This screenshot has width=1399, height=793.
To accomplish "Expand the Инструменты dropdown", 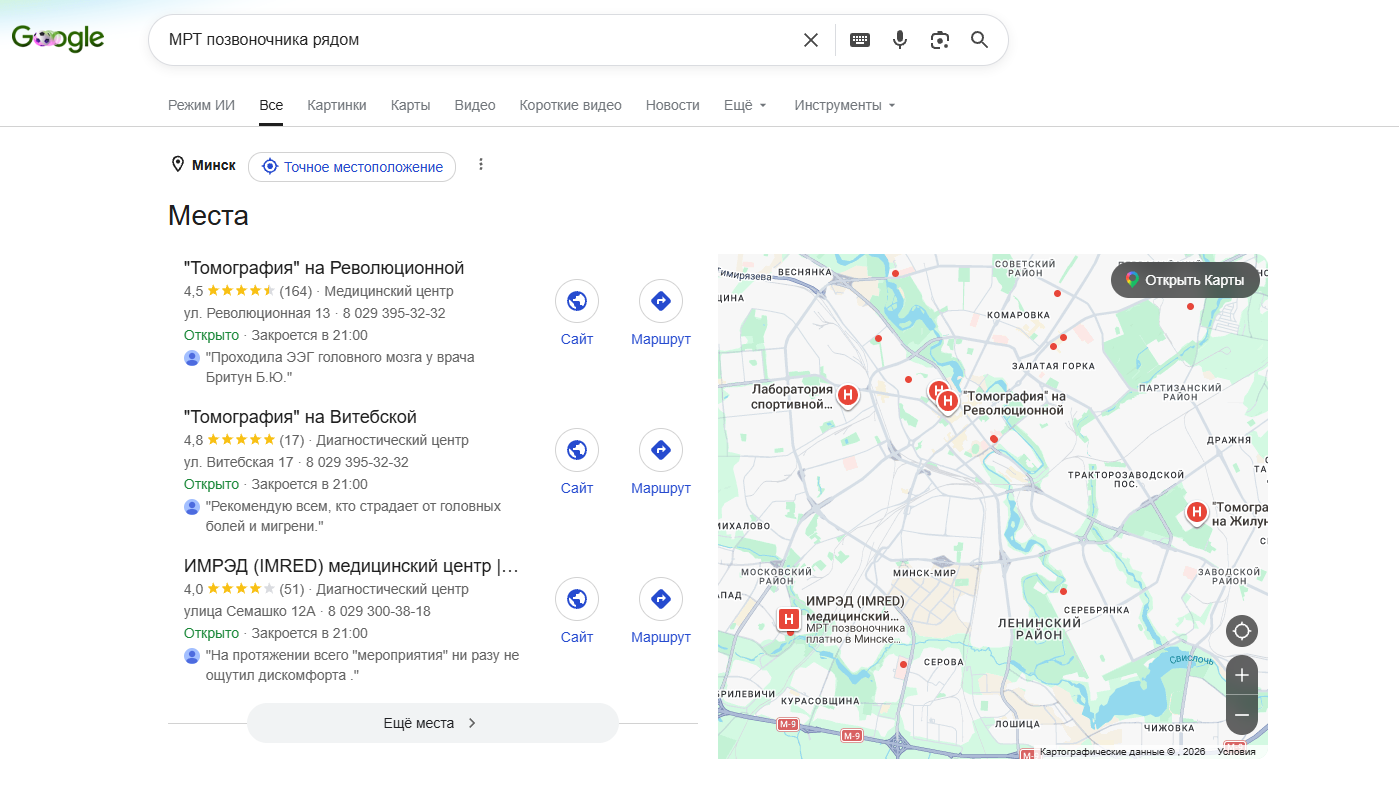I will tap(845, 105).
